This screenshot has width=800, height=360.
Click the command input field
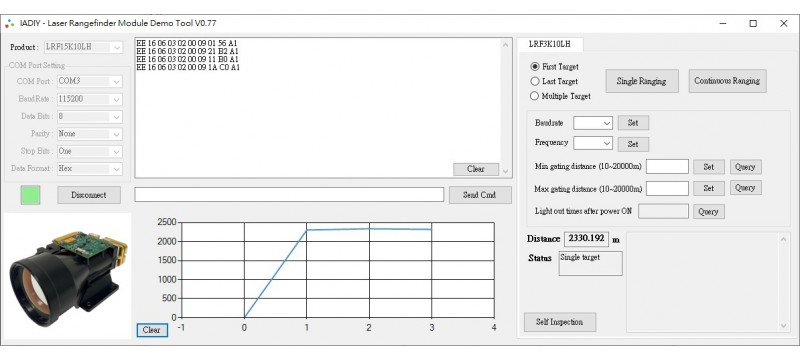point(289,195)
